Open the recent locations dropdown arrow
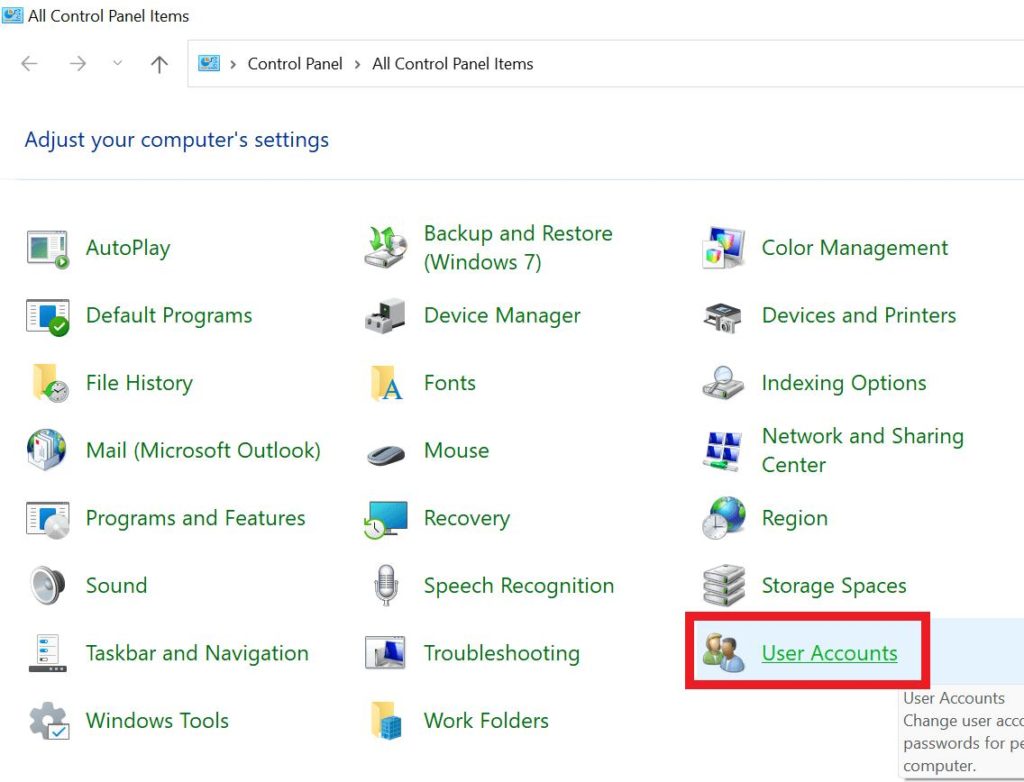 [118, 64]
